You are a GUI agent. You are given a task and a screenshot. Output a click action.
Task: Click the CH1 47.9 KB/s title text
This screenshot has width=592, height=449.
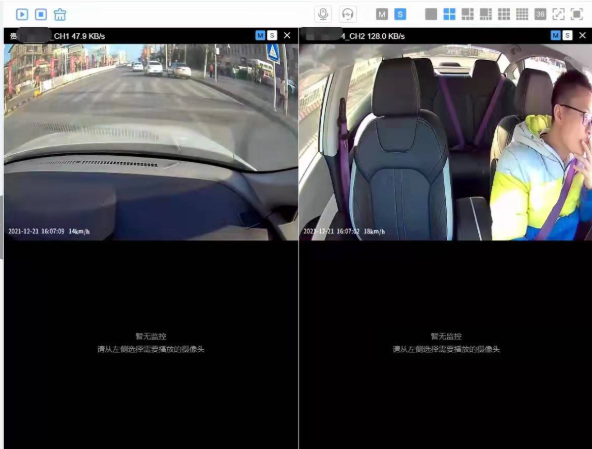pos(79,36)
